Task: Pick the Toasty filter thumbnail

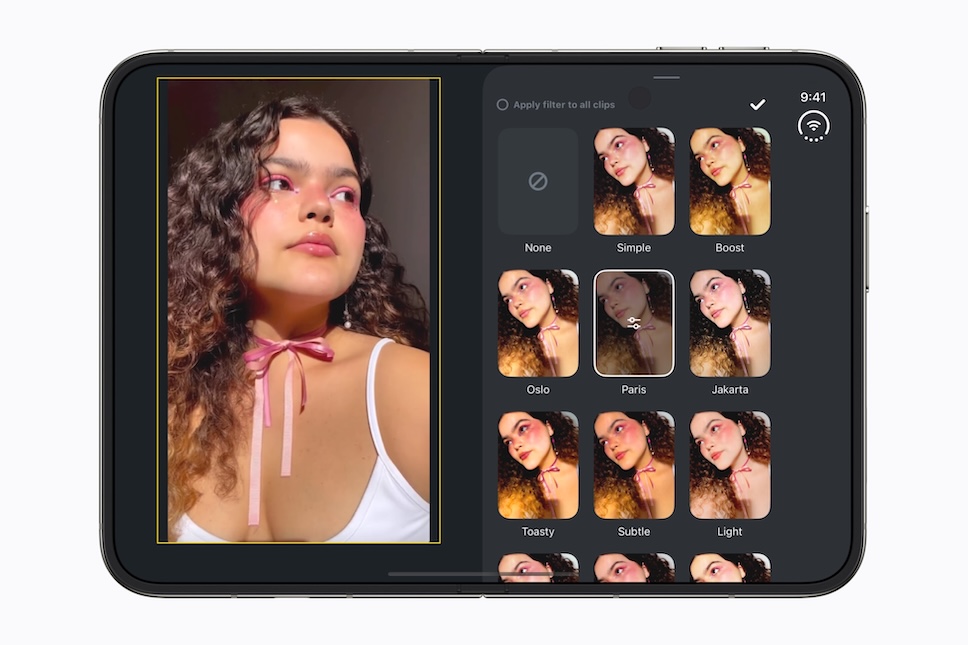Action: [538, 465]
